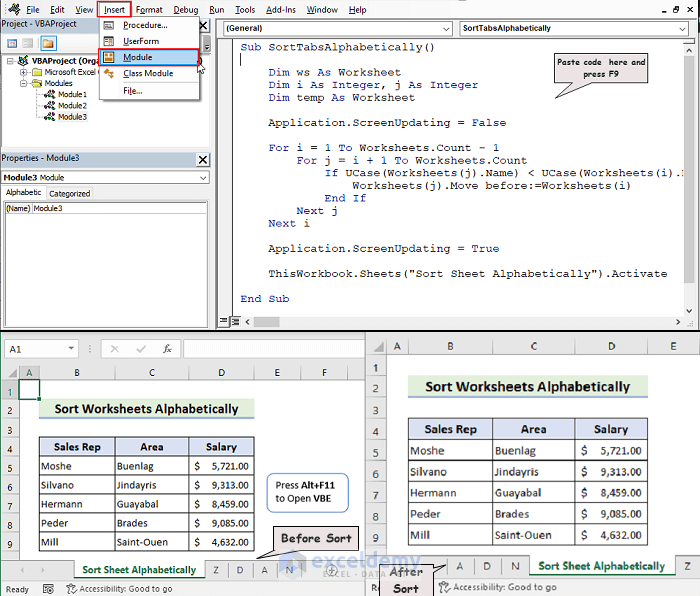Choose Module from the Insert menu
The image size is (700, 596).
coord(149,57)
